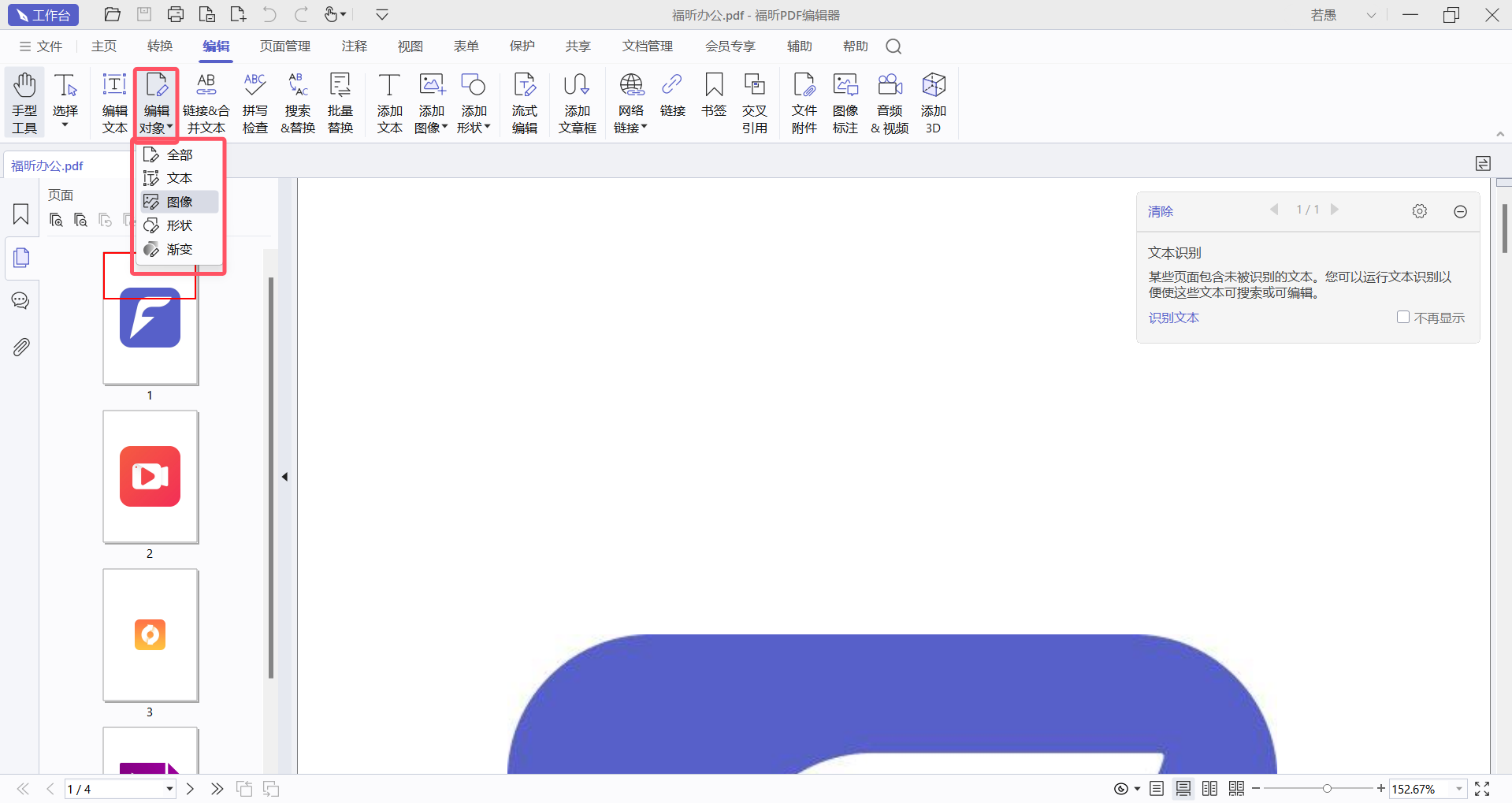This screenshot has width=1512, height=803.
Task: Open the zoom level 152.67% dropdown
Action: pos(1459,789)
